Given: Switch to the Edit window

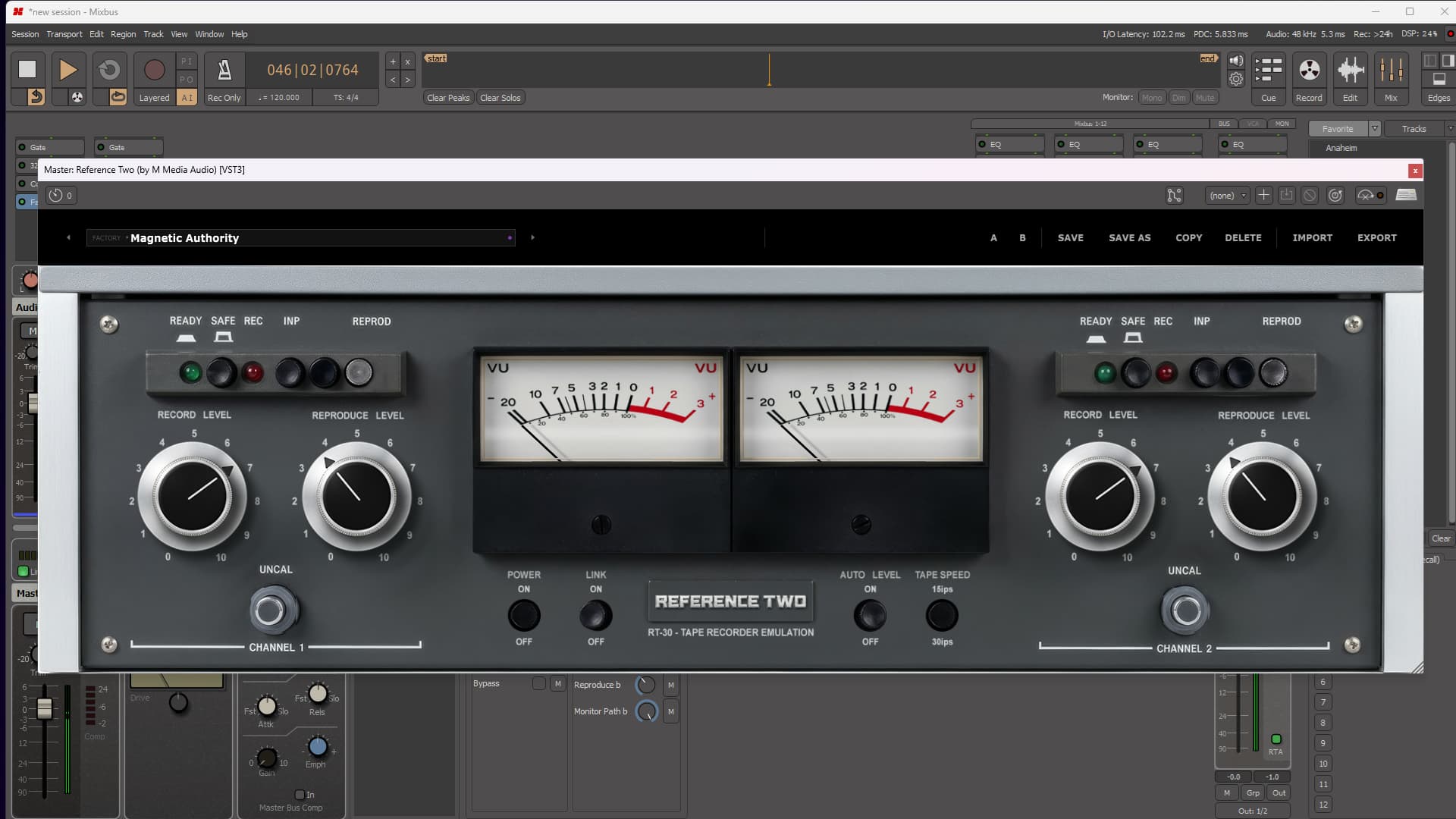Looking at the screenshot, I should (x=1350, y=78).
